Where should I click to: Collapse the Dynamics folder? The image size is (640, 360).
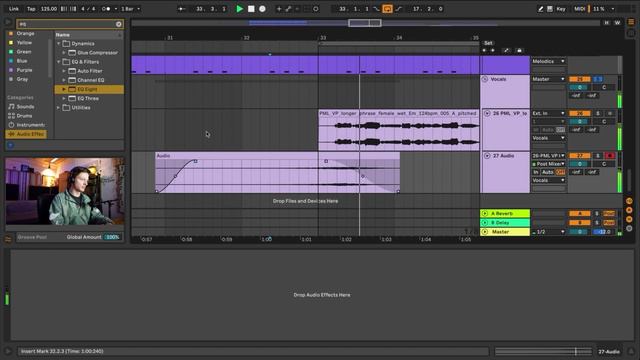click(x=58, y=43)
